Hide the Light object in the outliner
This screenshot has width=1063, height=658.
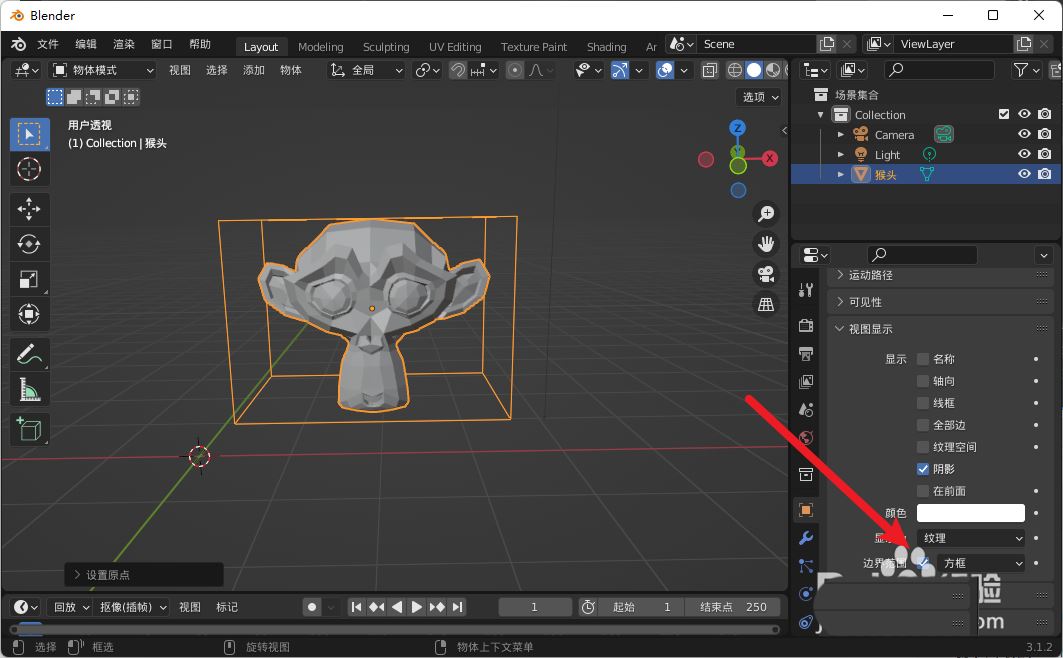point(1023,154)
